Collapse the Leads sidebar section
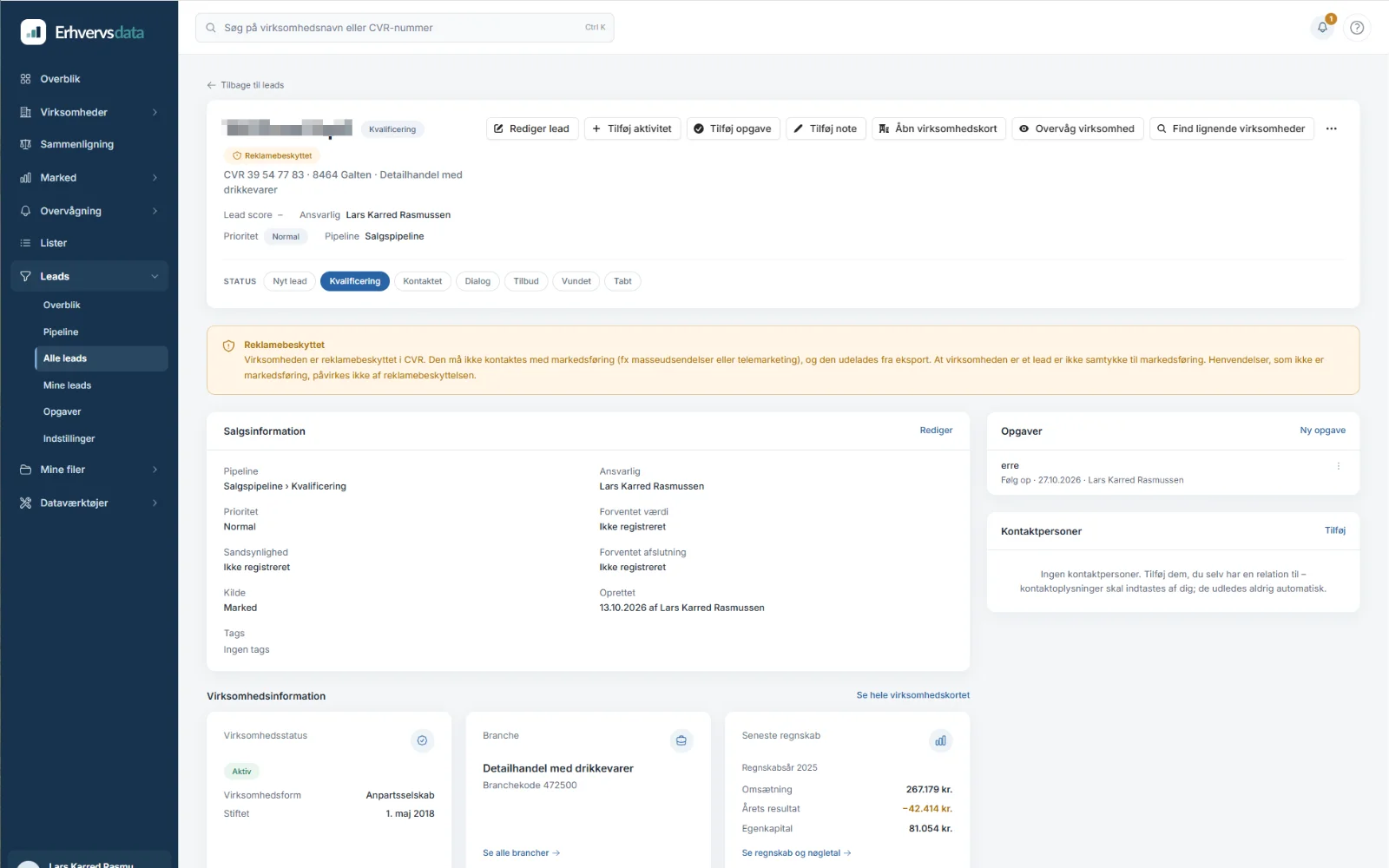This screenshot has height=868, width=1389. click(89, 276)
